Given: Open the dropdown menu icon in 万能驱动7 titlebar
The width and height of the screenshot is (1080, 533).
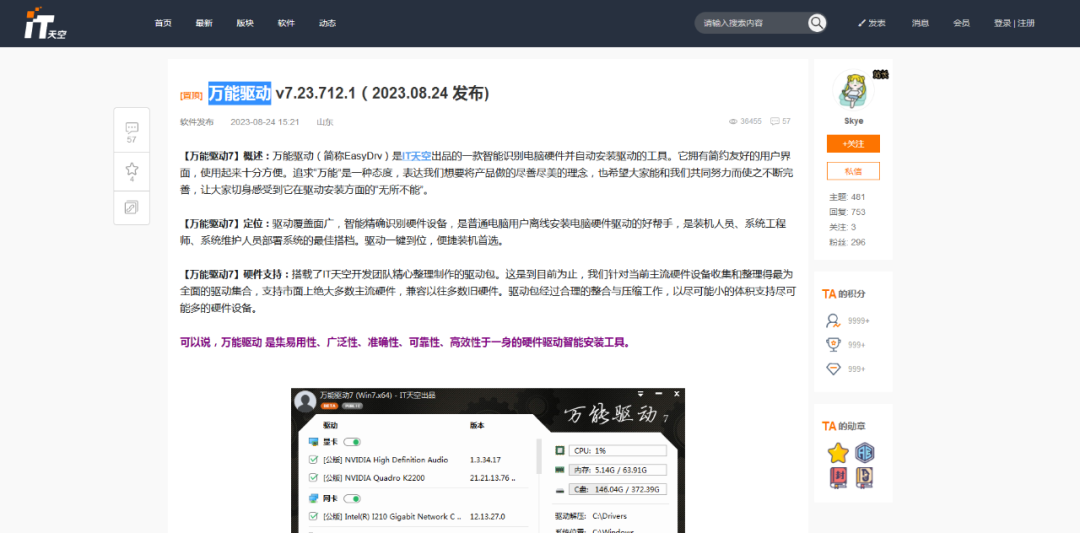Looking at the screenshot, I should 641,395.
